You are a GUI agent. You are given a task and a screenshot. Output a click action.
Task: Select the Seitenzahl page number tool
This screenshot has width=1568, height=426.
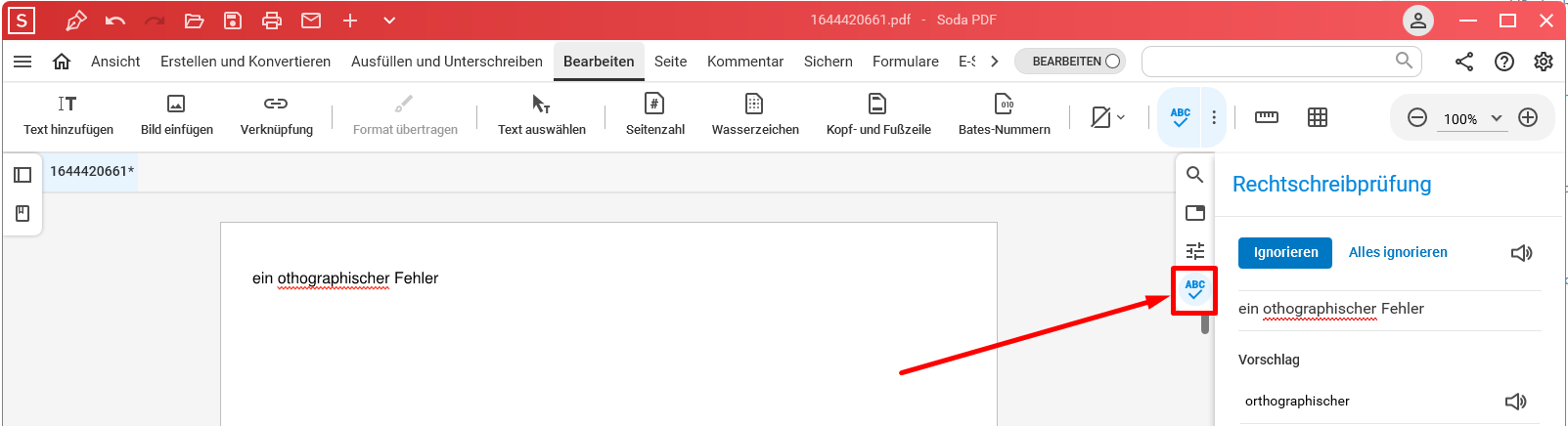click(654, 104)
